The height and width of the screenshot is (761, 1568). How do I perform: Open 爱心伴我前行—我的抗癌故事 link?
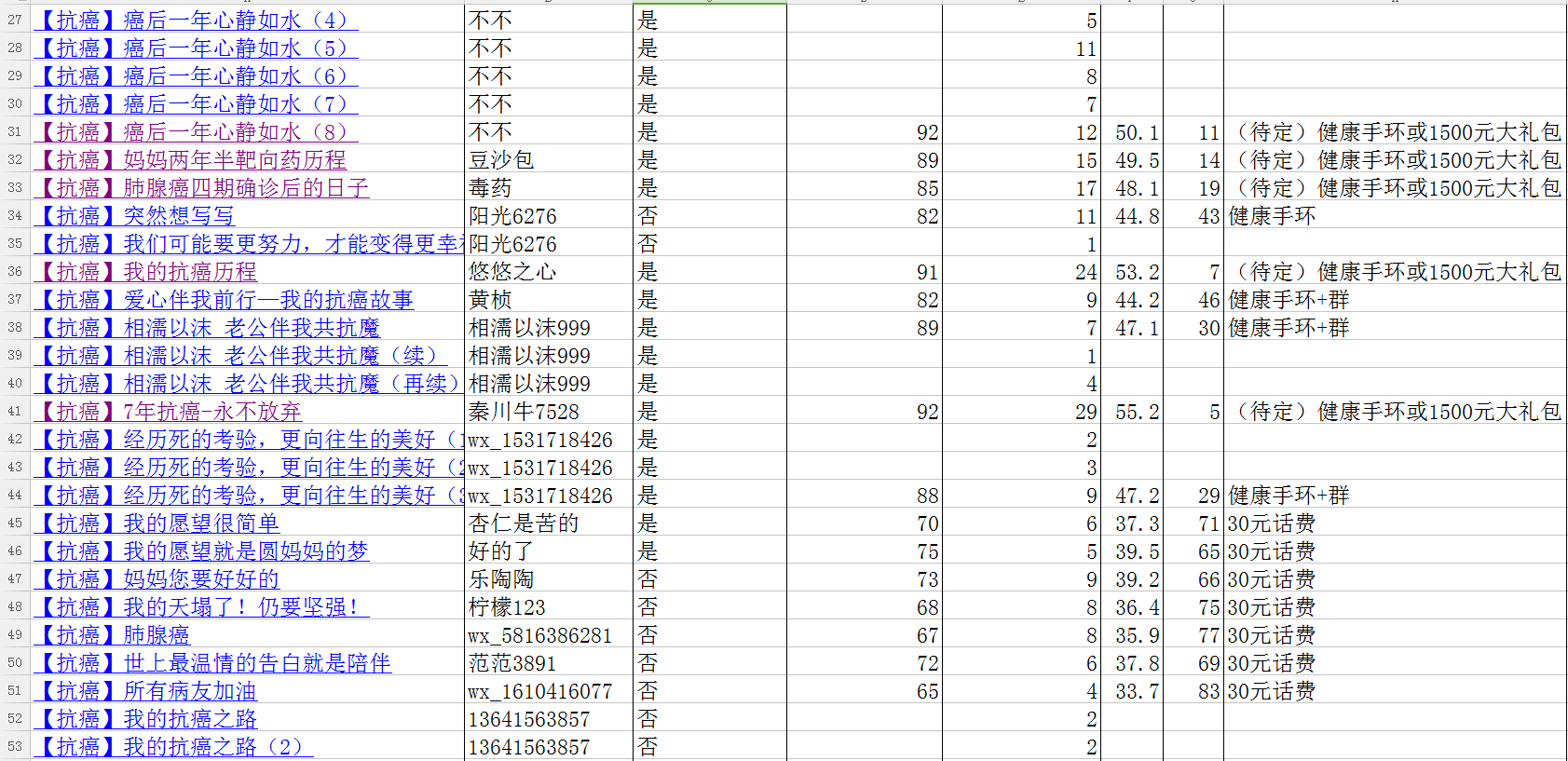click(x=224, y=300)
